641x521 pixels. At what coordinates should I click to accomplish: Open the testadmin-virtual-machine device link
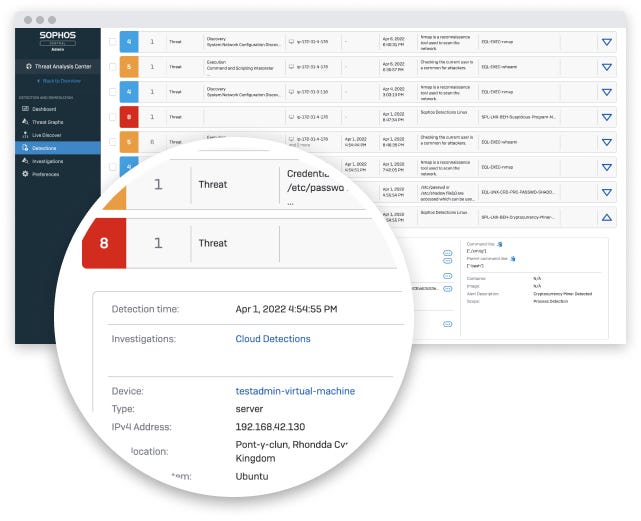click(295, 391)
